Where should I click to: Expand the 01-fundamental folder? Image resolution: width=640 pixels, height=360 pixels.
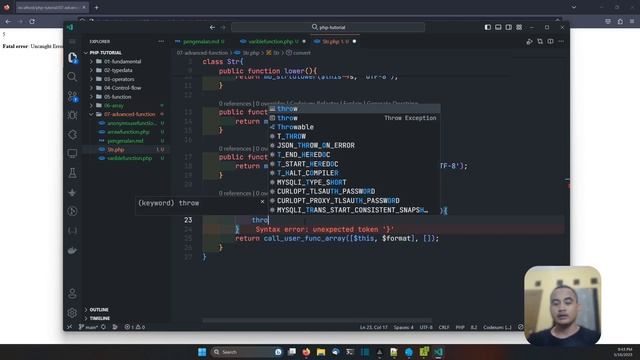(126, 62)
